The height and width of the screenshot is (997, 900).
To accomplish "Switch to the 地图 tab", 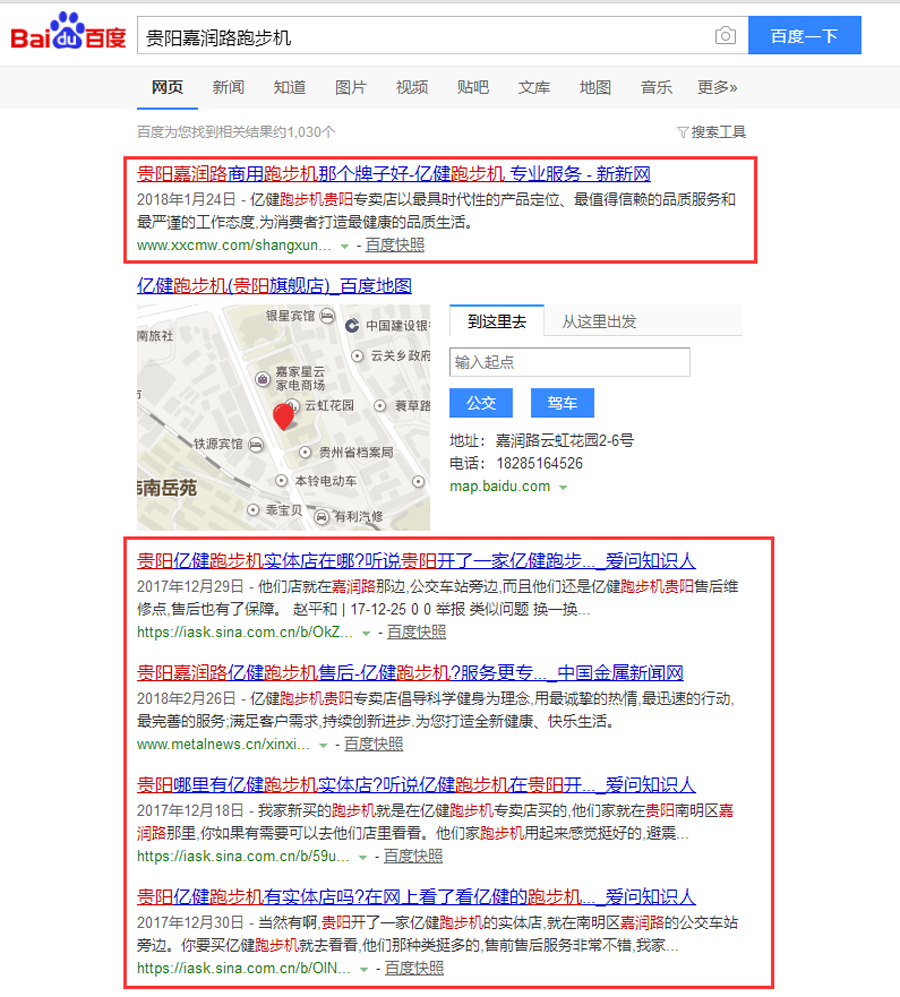I will pos(595,87).
